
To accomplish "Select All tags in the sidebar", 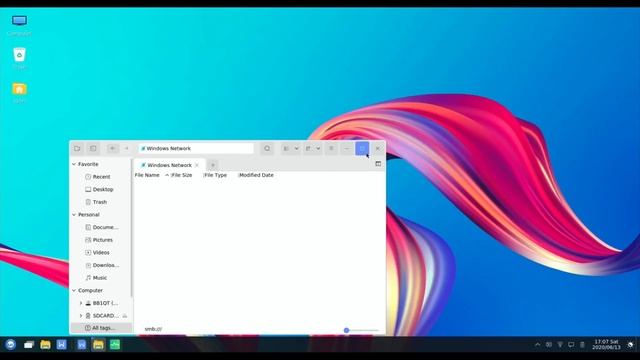I will 101,328.
